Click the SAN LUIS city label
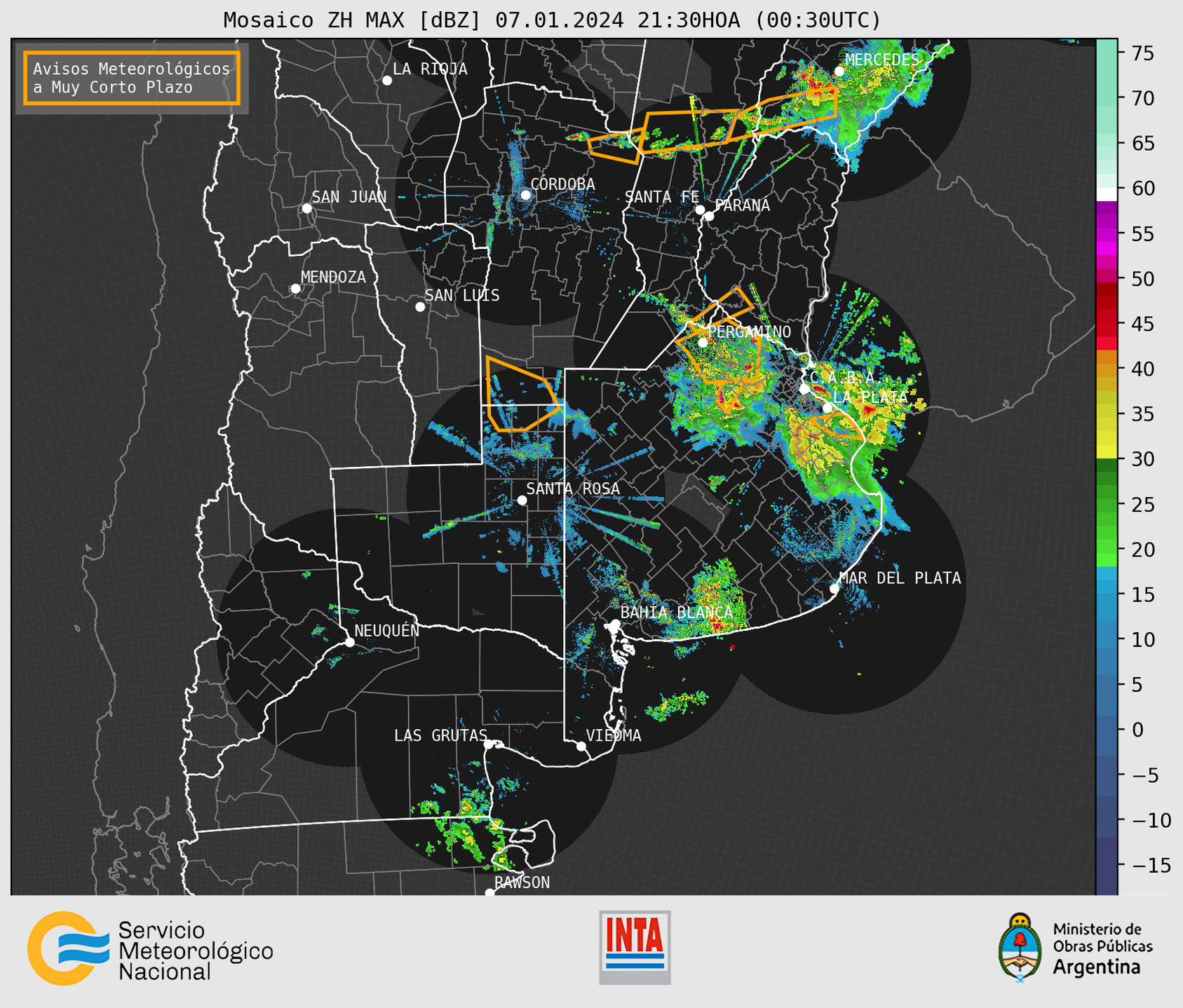Screen dimensions: 1183x1008 tap(462, 295)
